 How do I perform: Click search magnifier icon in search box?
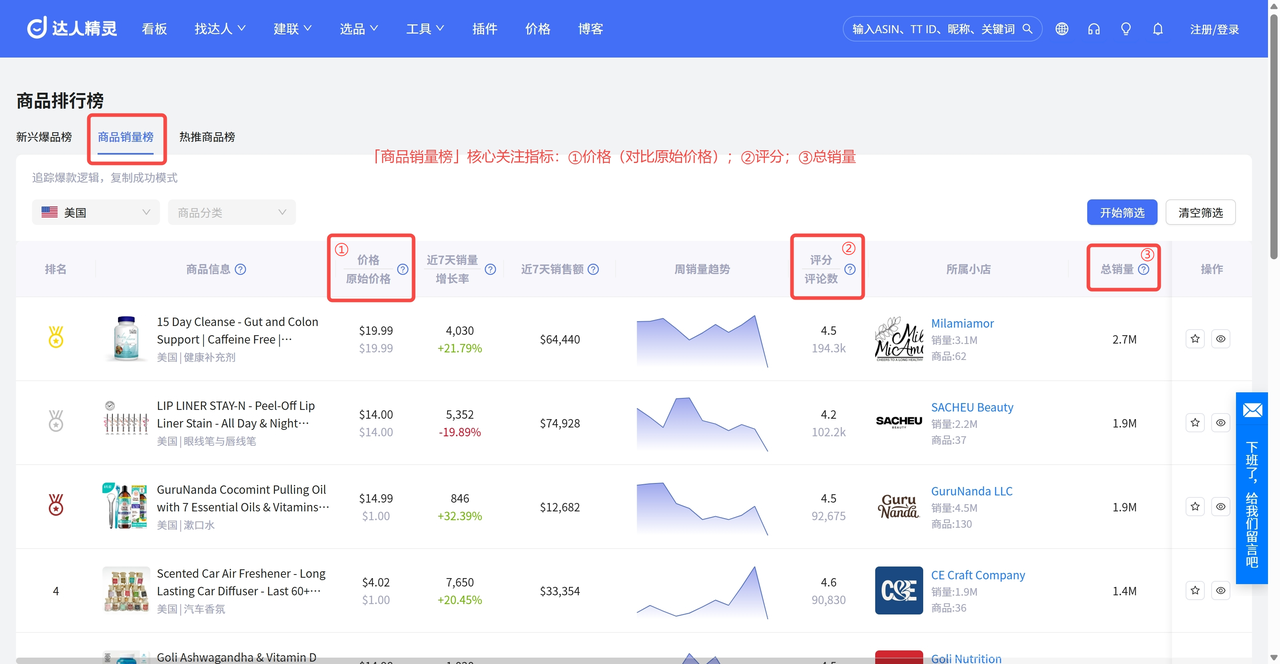[1027, 29]
